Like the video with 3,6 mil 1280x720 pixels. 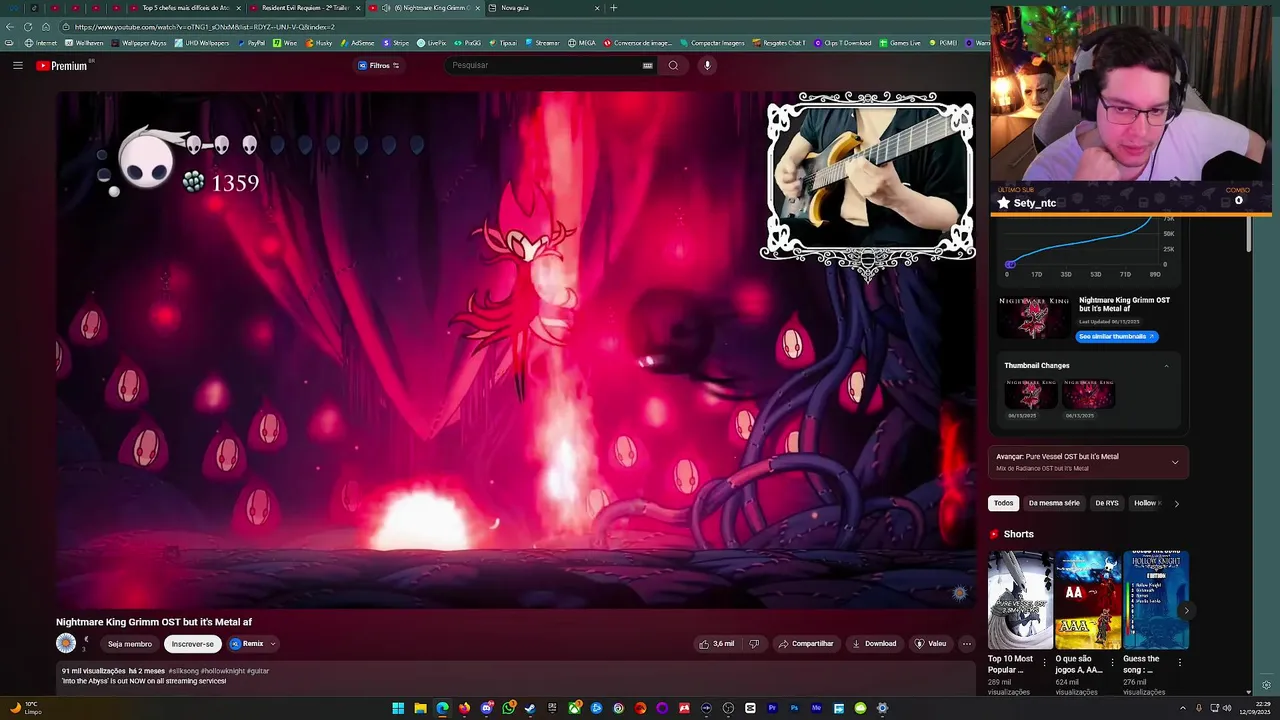click(717, 644)
